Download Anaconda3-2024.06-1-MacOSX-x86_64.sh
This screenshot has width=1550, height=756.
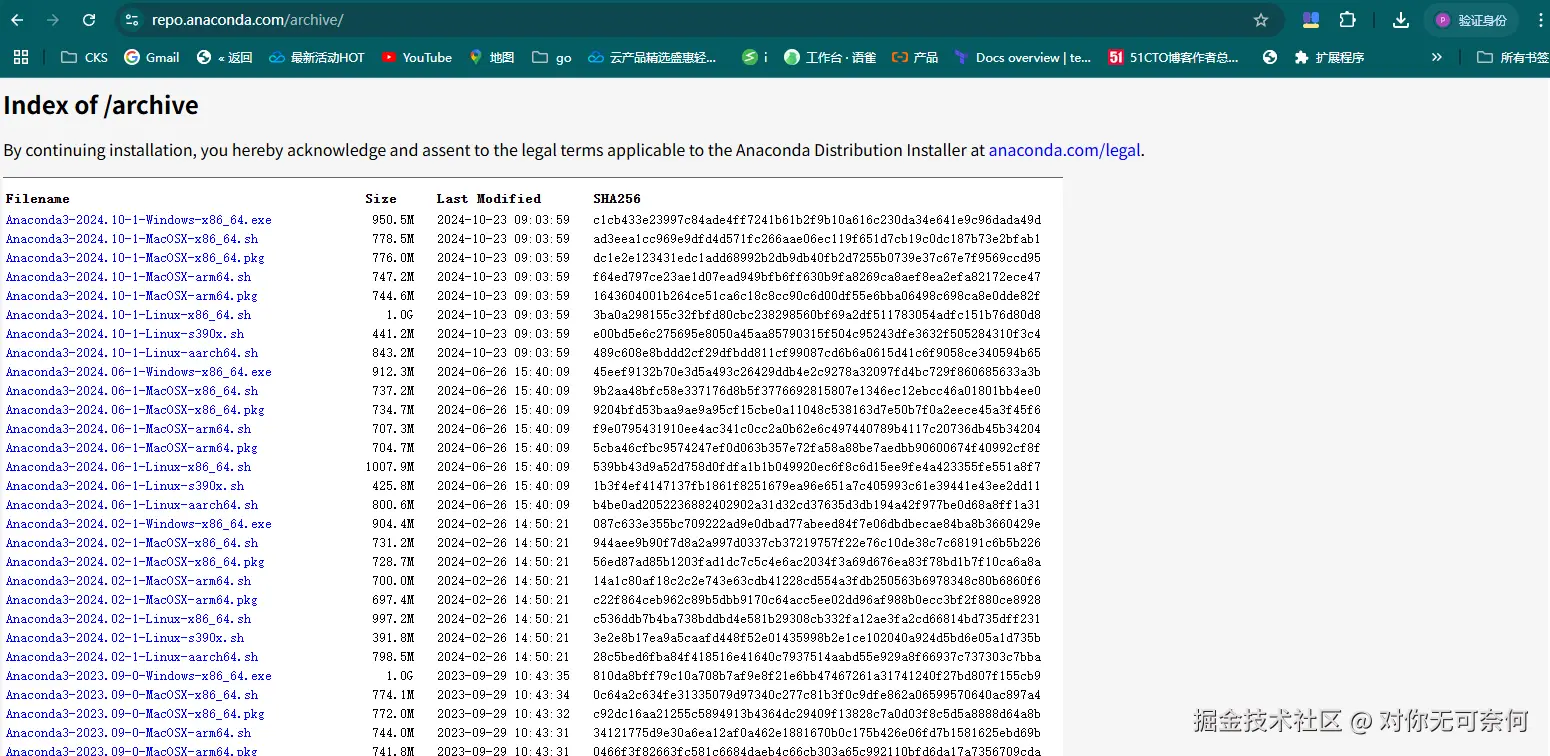coord(132,391)
